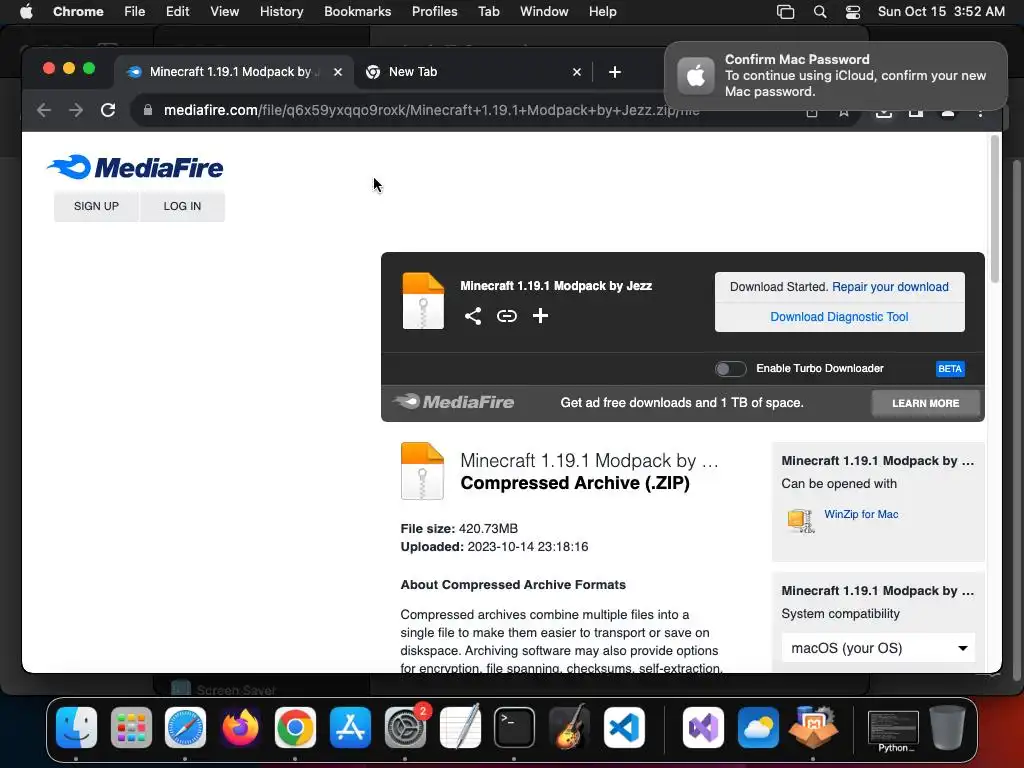Open Visual Studio purple icon in the dock
The width and height of the screenshot is (1024, 768).
(x=703, y=728)
